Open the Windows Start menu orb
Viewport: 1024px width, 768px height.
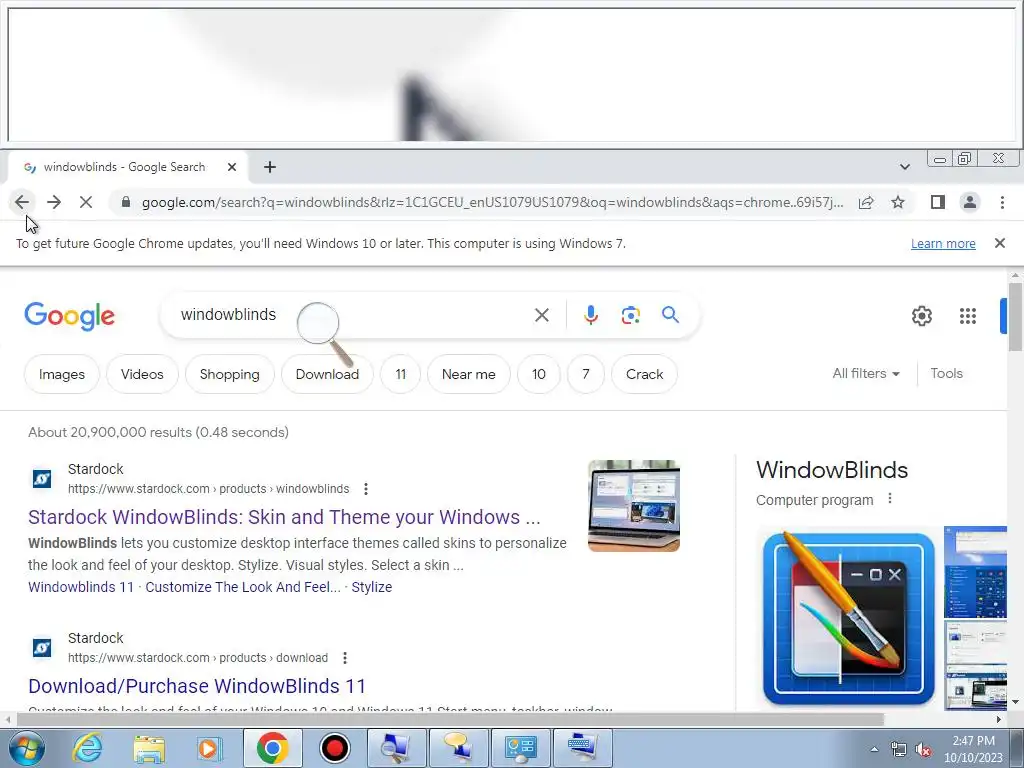27,748
